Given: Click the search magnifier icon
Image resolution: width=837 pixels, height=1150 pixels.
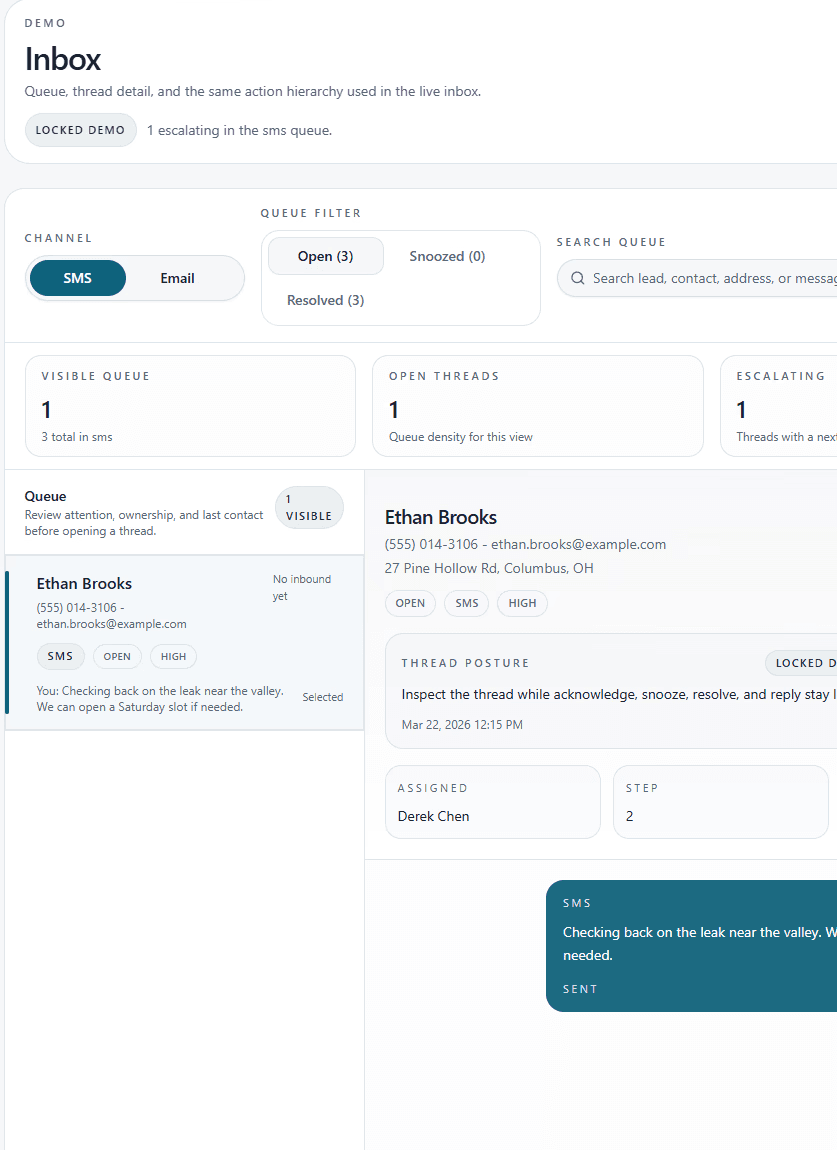Looking at the screenshot, I should click(x=577, y=278).
